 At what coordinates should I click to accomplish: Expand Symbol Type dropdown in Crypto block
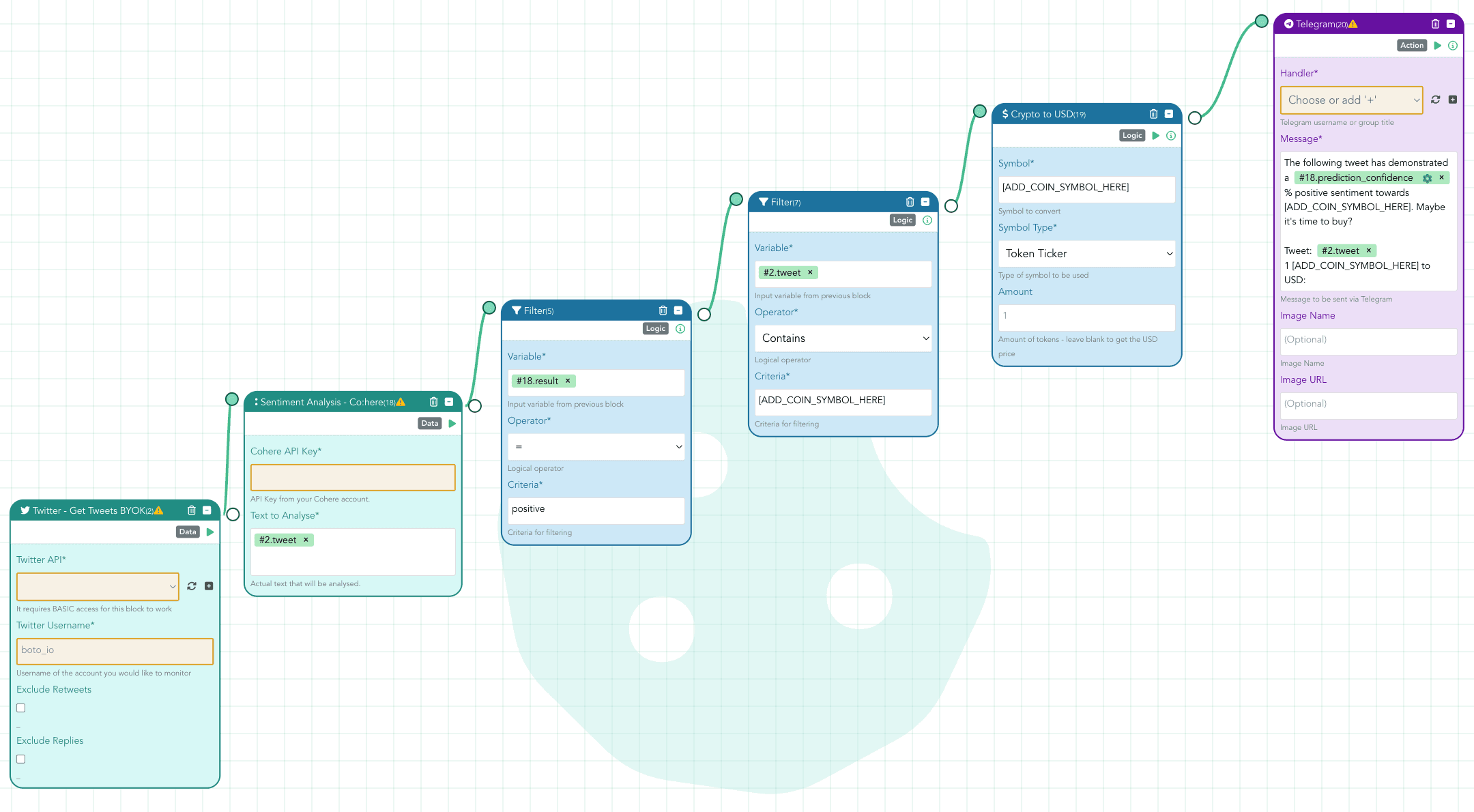1086,253
